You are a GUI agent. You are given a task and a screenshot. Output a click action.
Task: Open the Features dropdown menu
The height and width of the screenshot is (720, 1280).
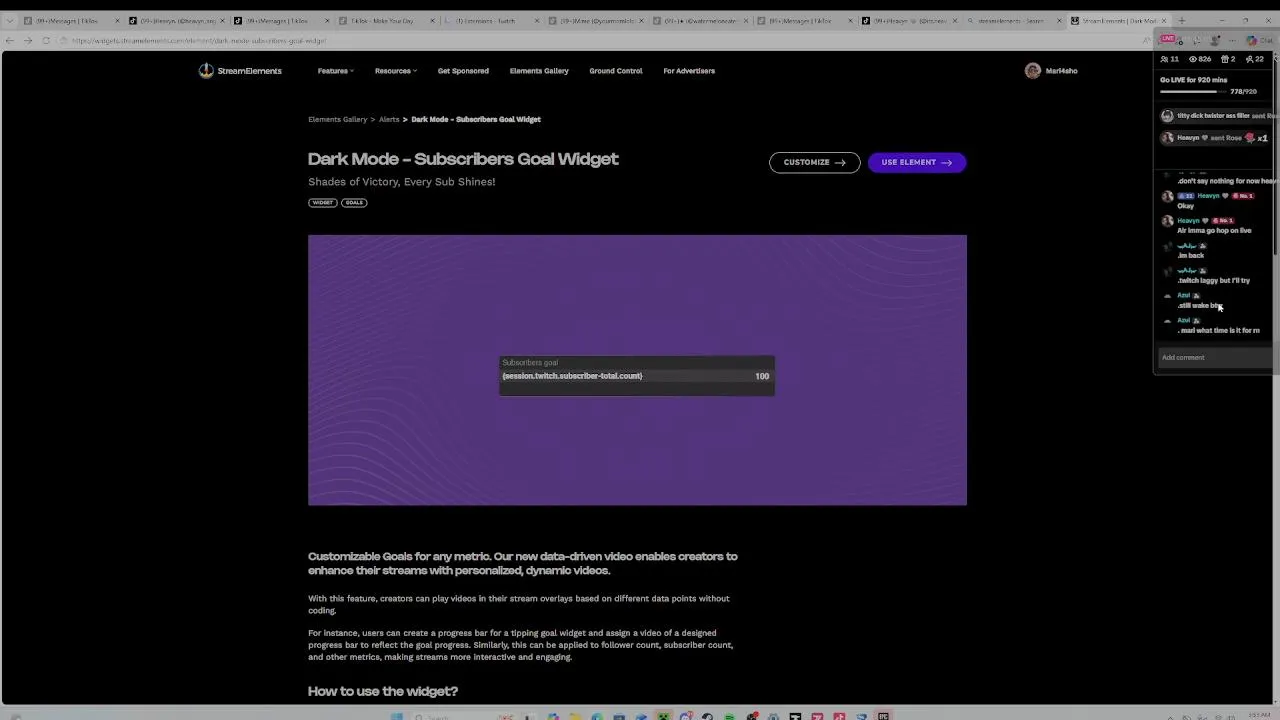(x=336, y=71)
